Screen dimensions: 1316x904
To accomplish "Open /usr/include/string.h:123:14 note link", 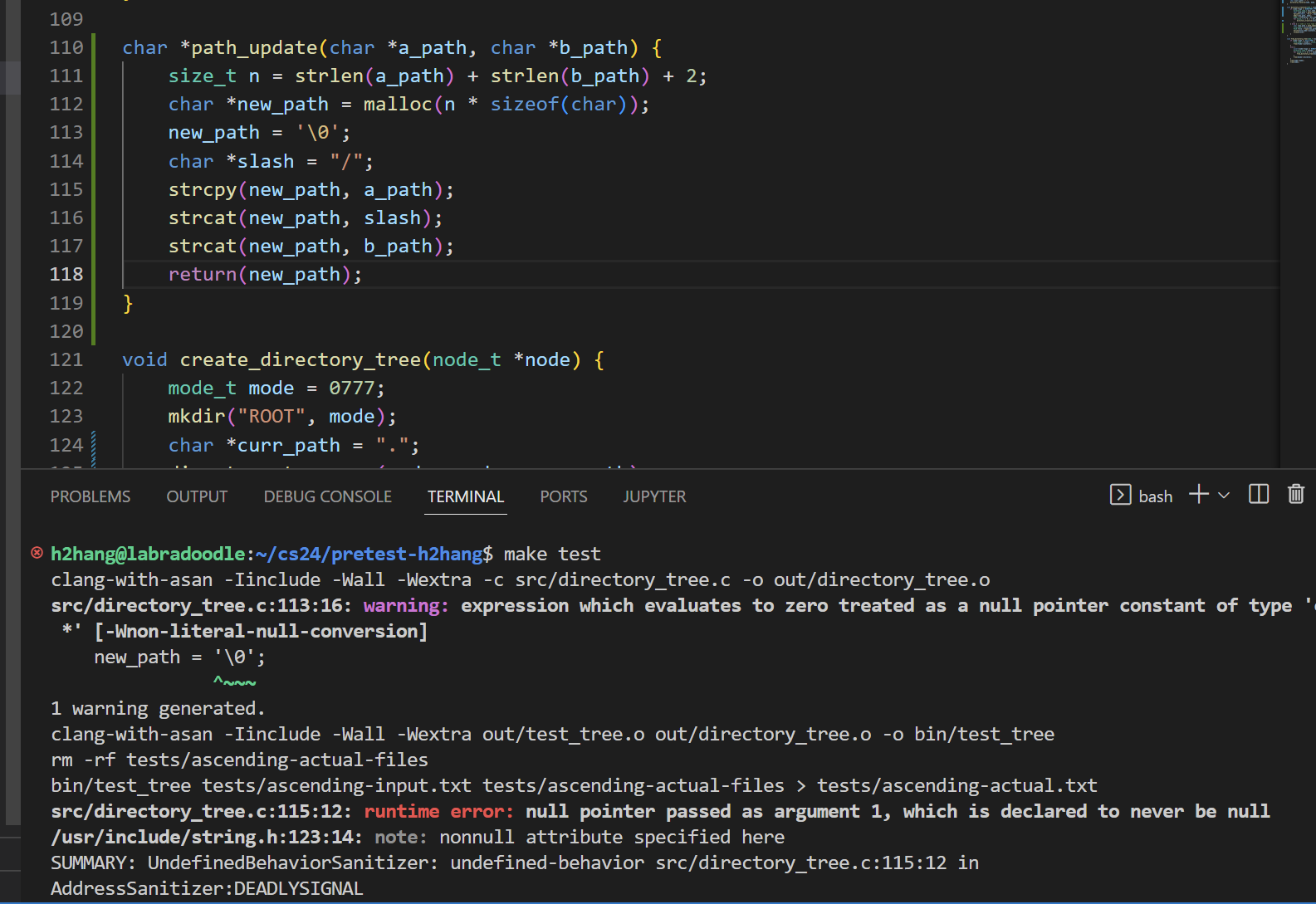I will (208, 837).
